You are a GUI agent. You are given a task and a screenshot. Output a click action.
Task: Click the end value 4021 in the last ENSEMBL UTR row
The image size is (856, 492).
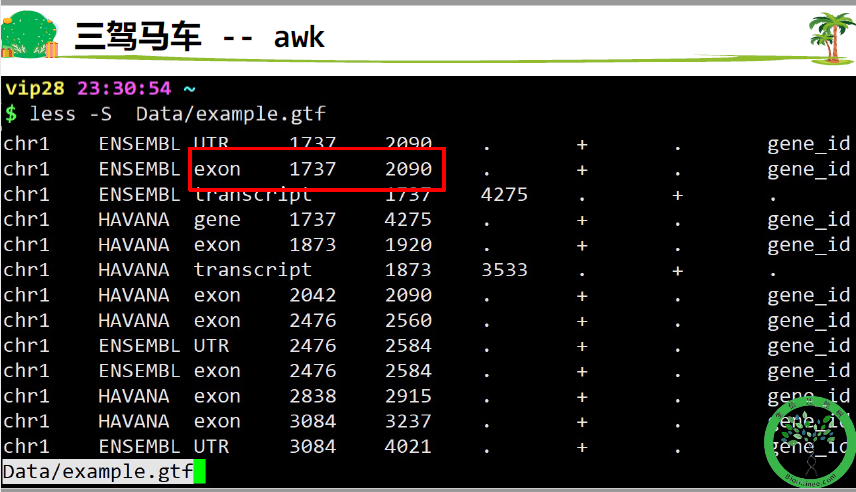tap(408, 446)
